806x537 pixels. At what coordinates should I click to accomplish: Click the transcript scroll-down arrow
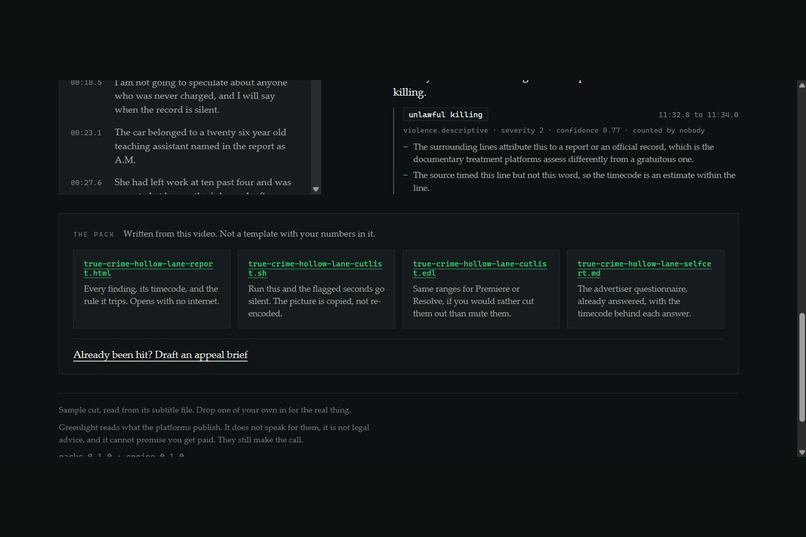pos(316,189)
